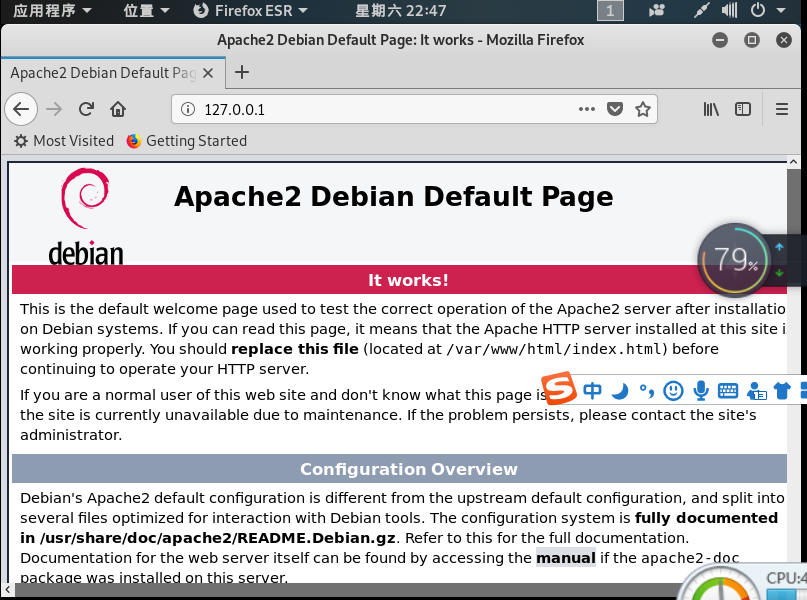The image size is (807, 600).
Task: Open the volume indicator in top panel
Action: point(729,10)
